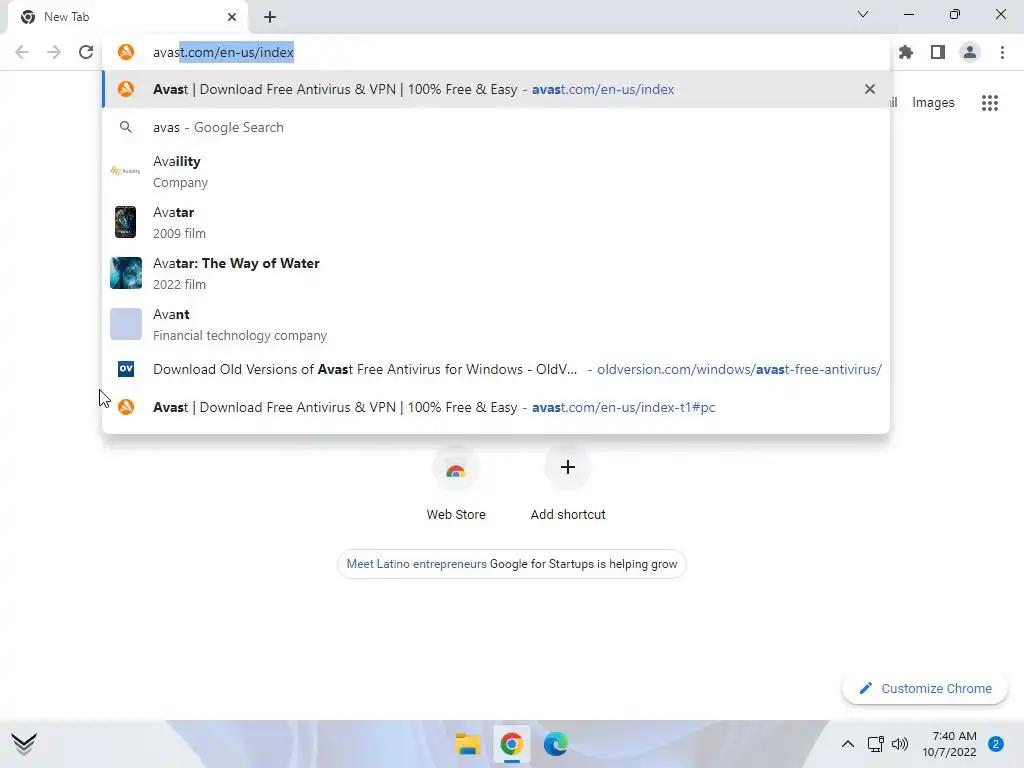Open 'Meet Latino entrepreneurs' link

416,564
